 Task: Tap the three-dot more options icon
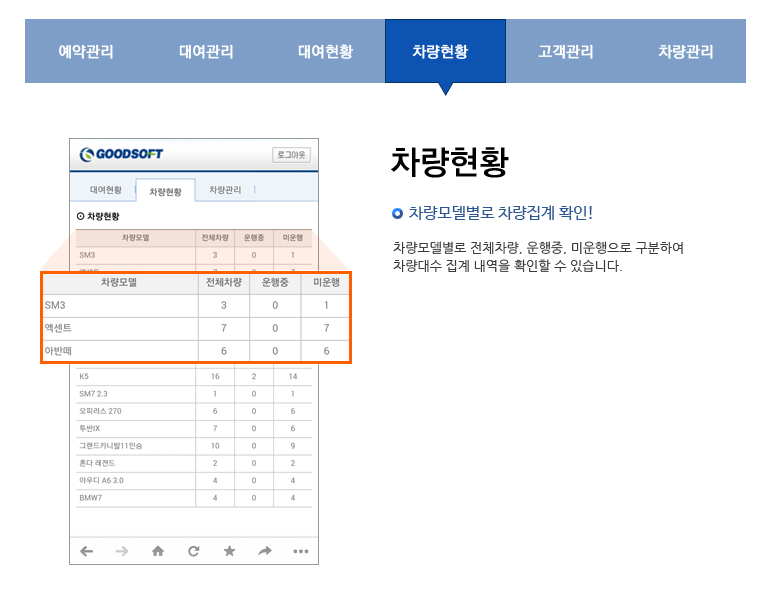[301, 551]
